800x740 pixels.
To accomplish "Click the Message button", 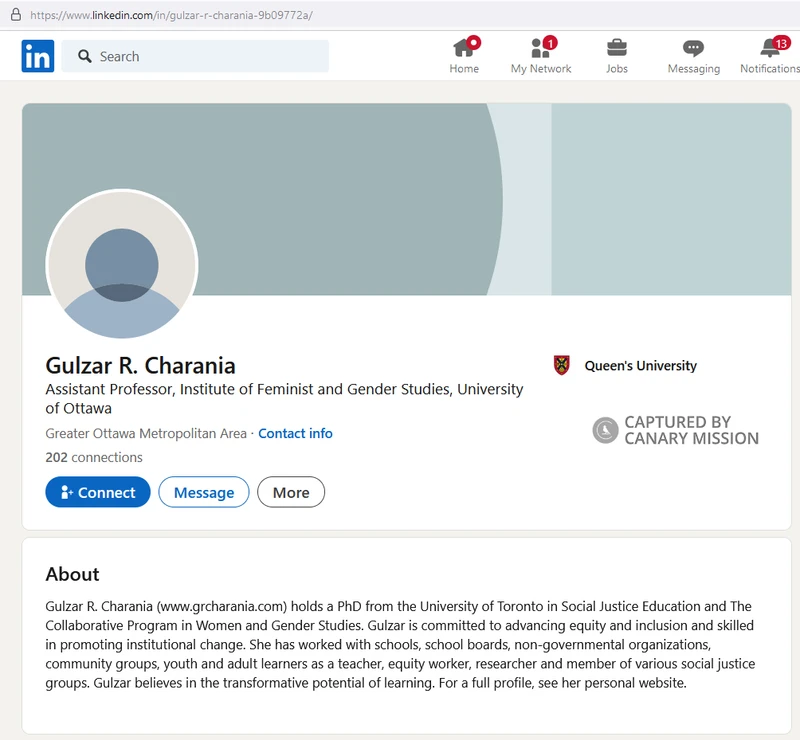I will pos(204,492).
